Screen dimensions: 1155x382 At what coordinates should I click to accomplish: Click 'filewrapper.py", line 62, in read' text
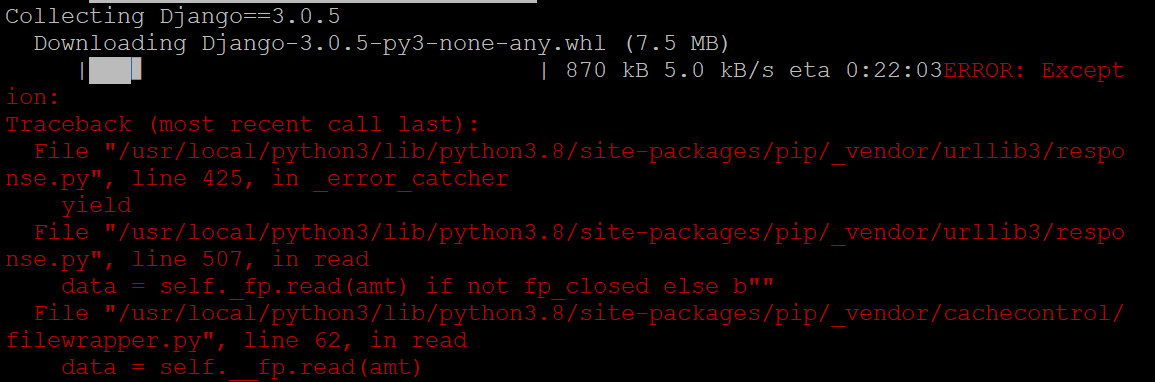(236, 340)
